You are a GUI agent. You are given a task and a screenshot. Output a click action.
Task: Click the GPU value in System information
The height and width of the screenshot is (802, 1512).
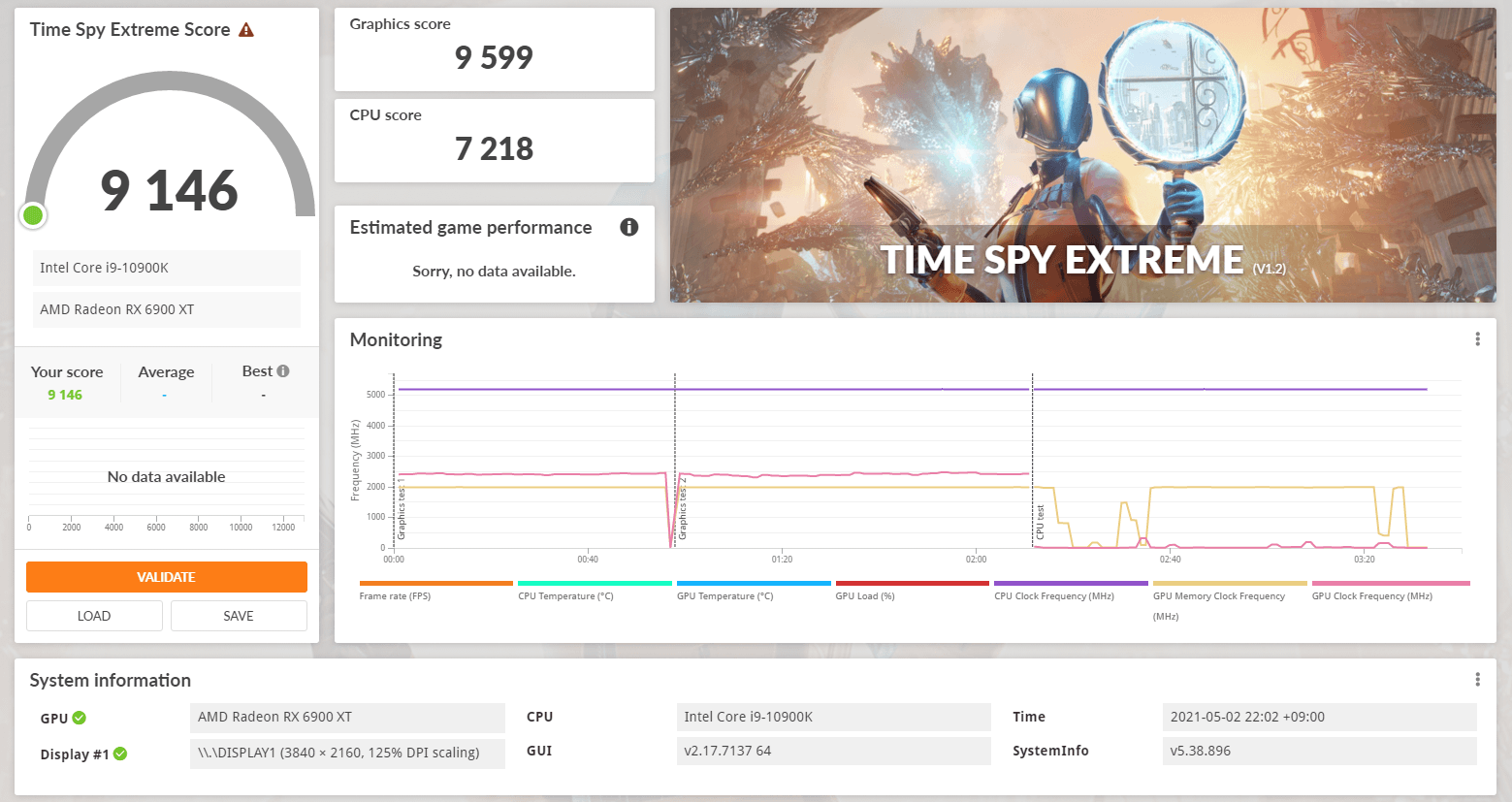coord(347,718)
